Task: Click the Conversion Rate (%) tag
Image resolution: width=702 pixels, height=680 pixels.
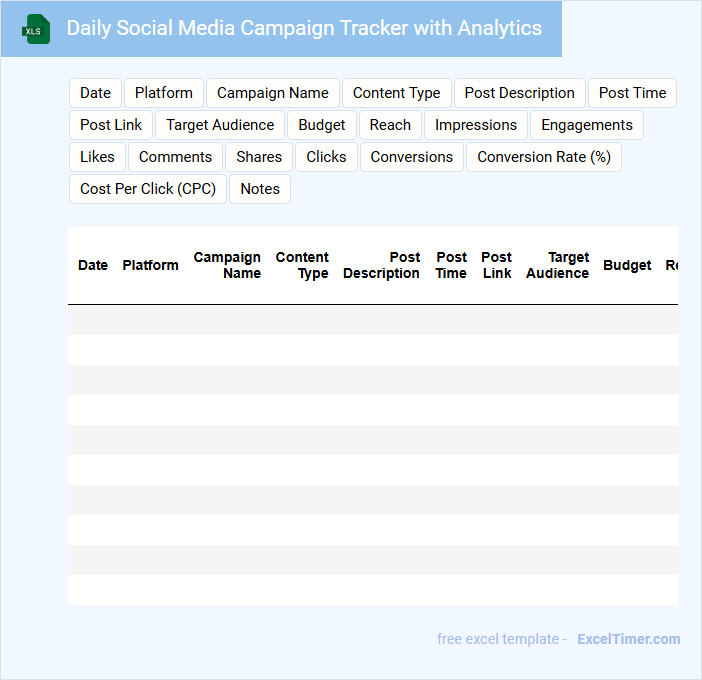Action: click(x=544, y=157)
